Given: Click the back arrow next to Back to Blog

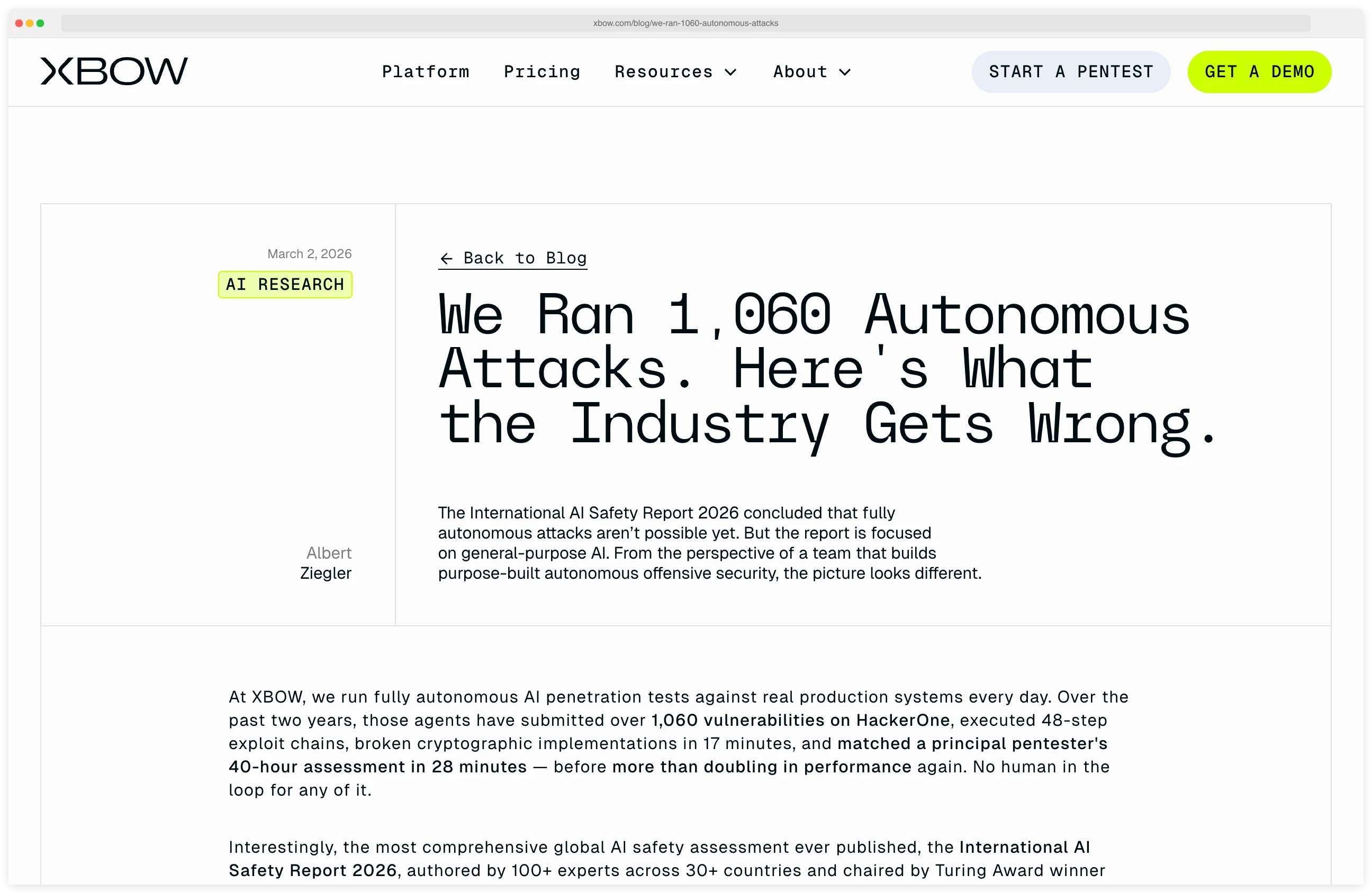Looking at the screenshot, I should 447,258.
